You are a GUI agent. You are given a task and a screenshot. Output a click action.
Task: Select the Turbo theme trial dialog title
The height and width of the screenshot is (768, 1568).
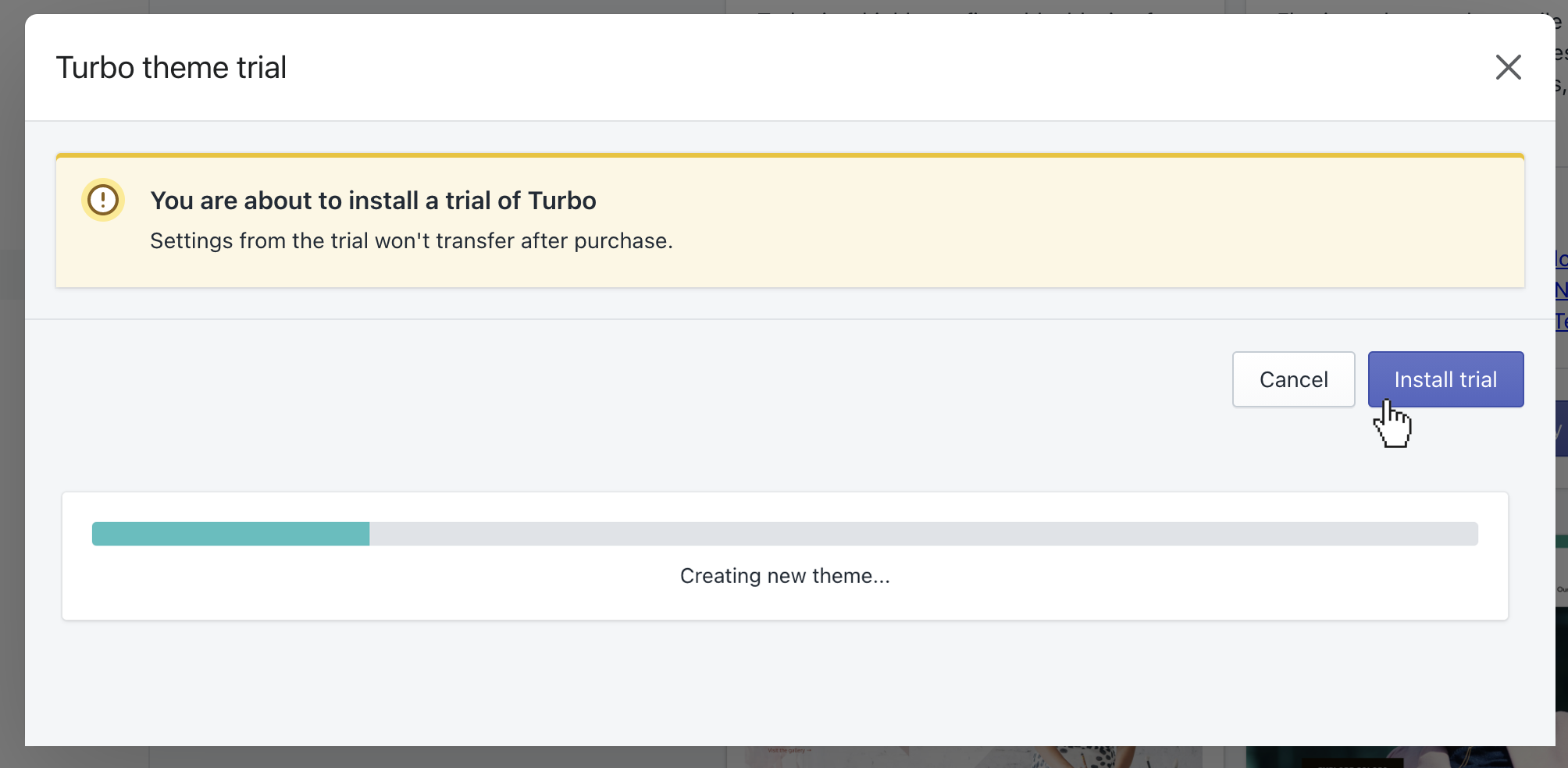click(171, 68)
